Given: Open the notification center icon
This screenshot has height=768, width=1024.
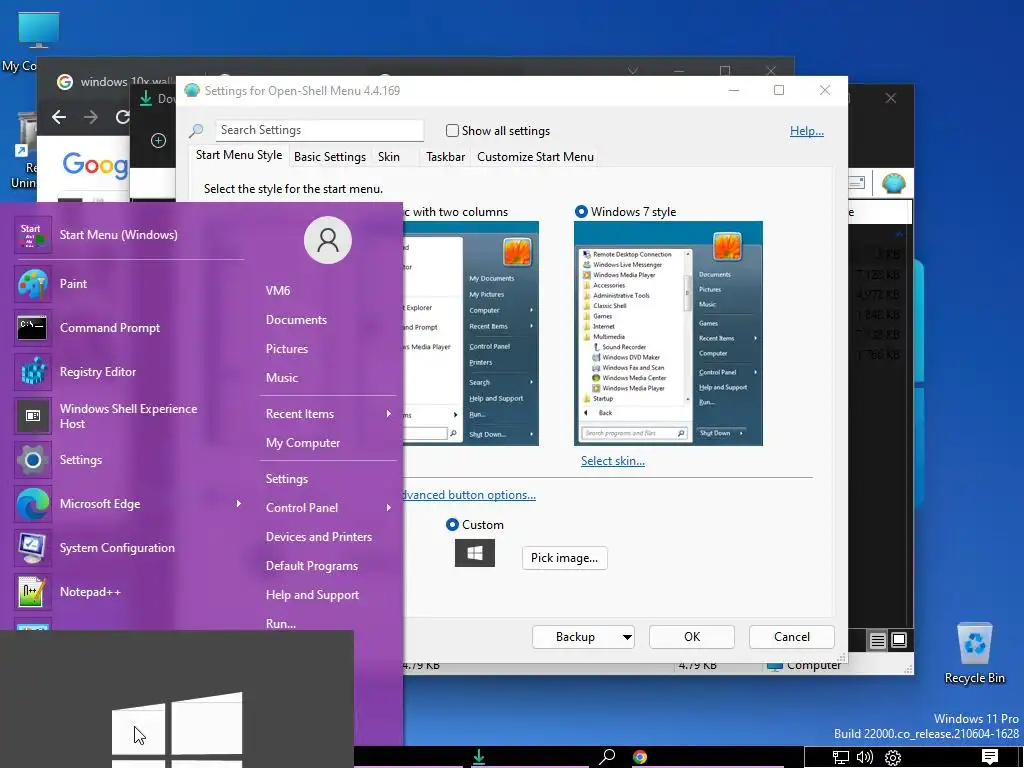Looking at the screenshot, I should pos(990,757).
